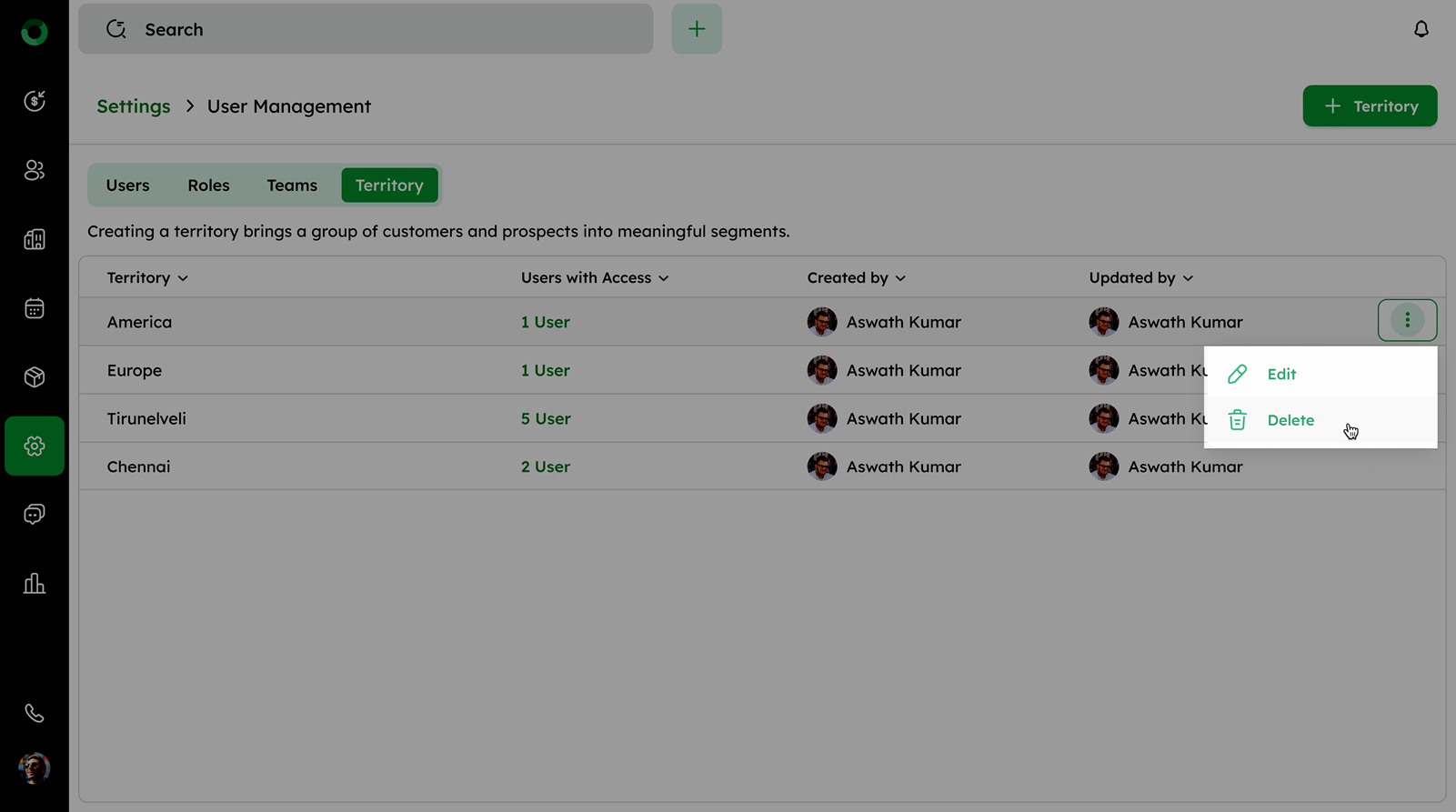Open the phone dialer icon
The image size is (1456, 812).
[35, 714]
